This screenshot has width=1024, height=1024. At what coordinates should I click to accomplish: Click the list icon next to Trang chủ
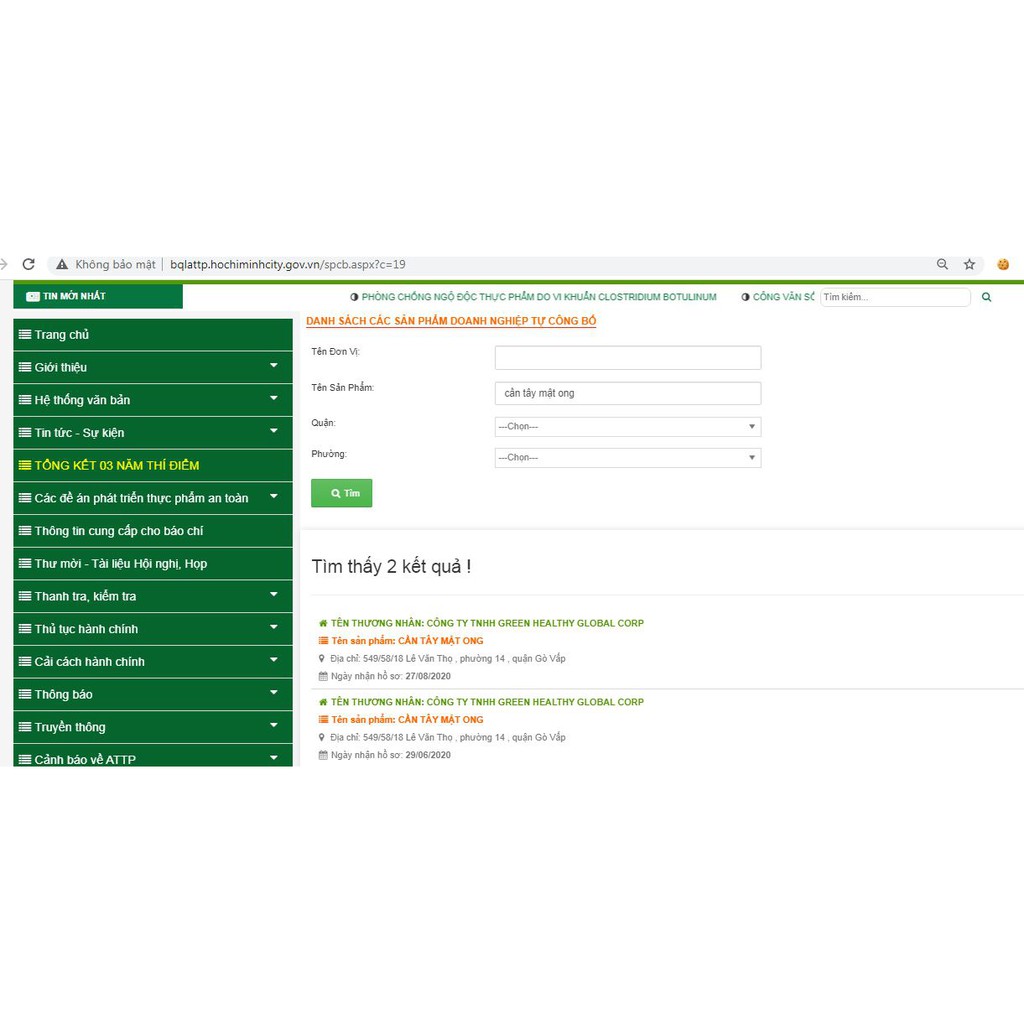pos(25,335)
